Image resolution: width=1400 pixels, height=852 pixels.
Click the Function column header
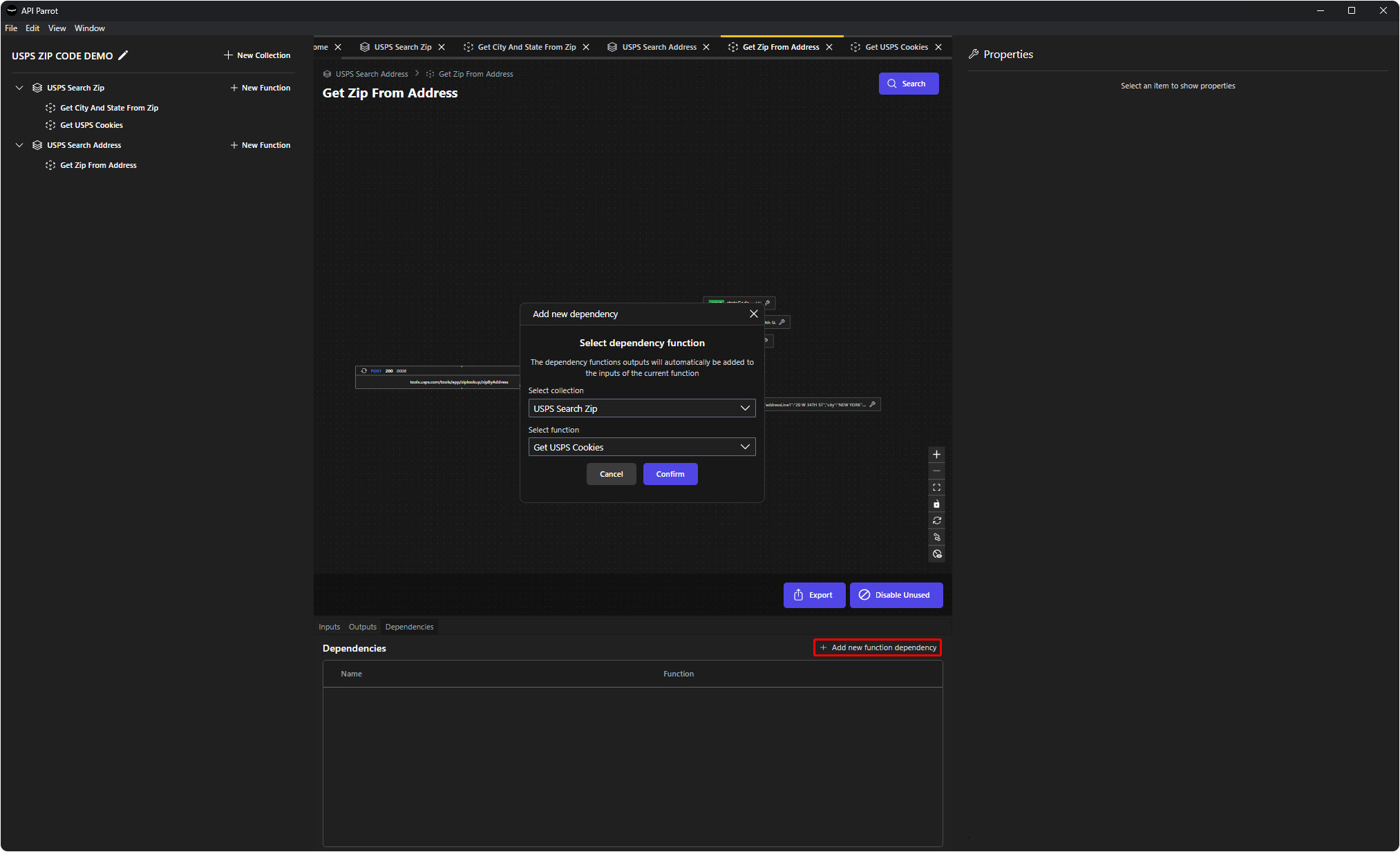tap(679, 674)
